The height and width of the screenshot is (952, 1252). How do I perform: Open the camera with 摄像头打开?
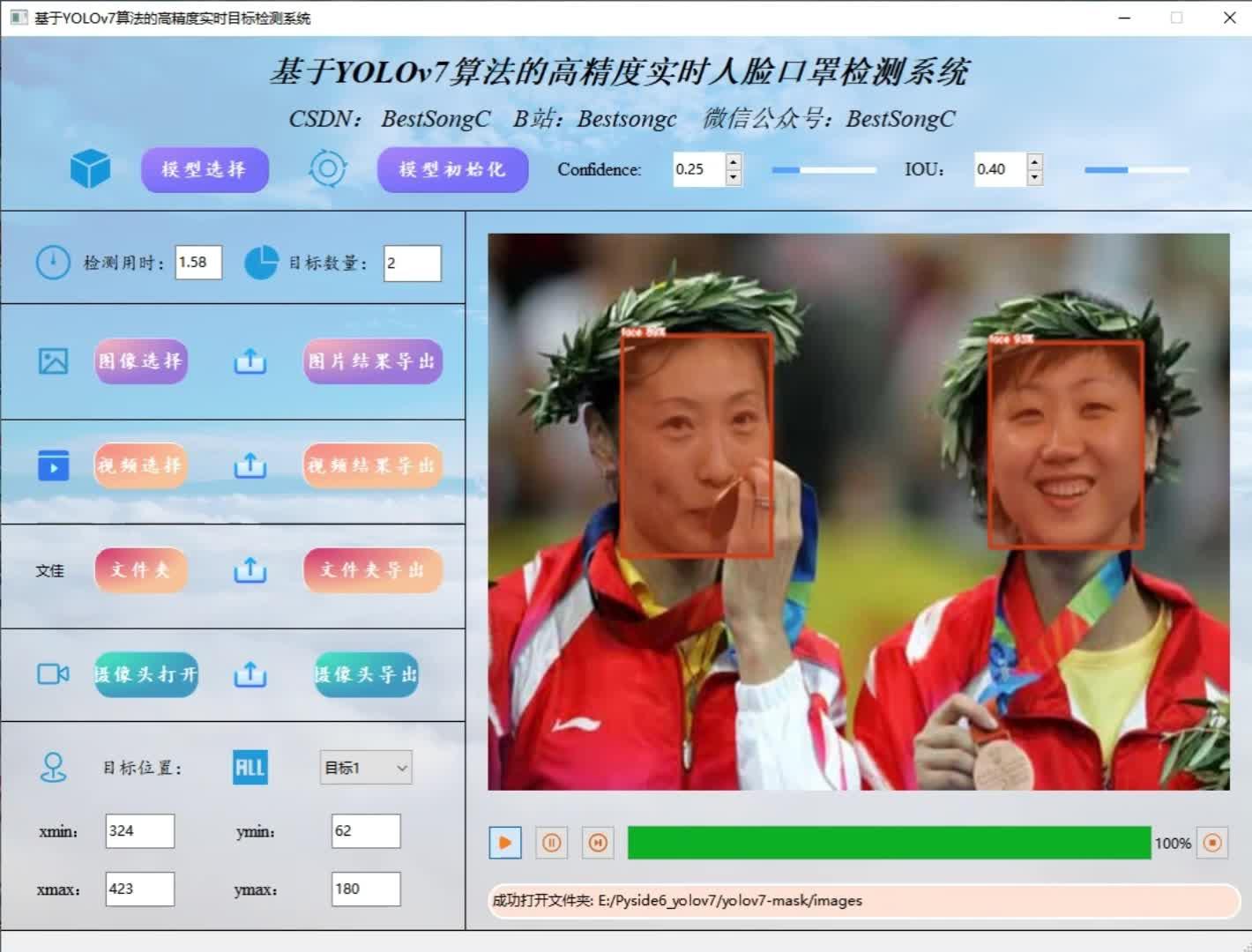click(145, 674)
